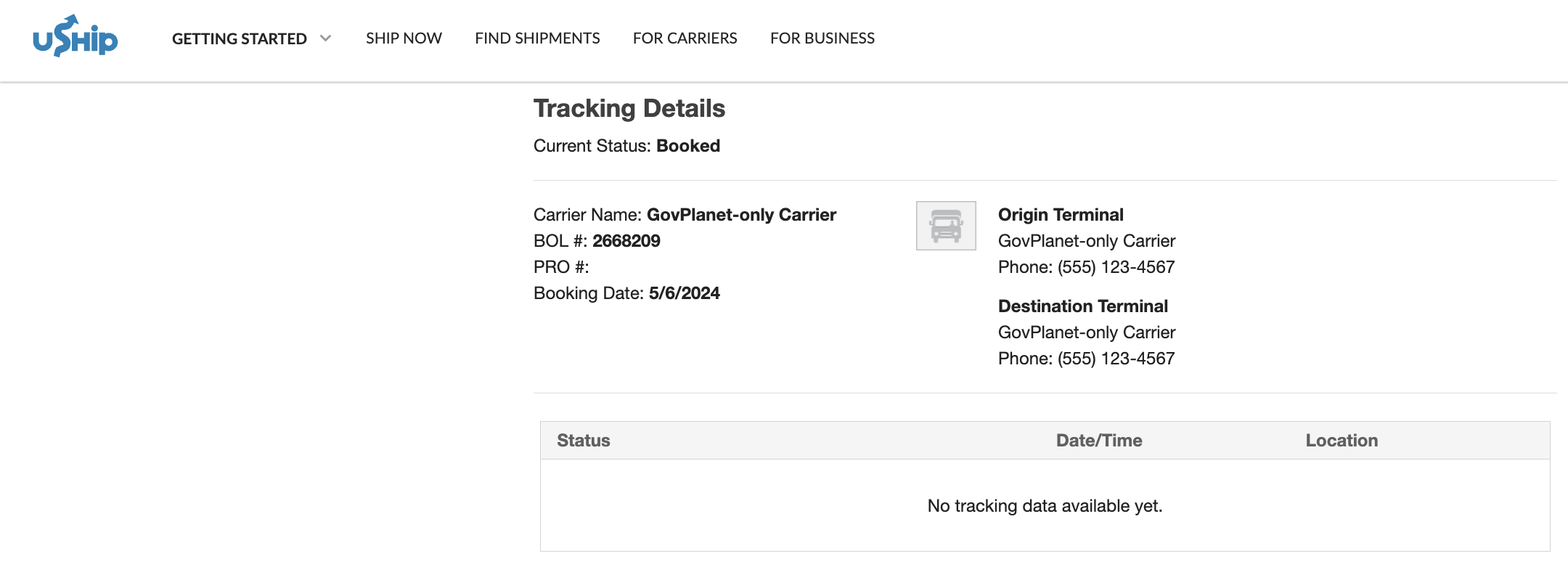Image resolution: width=1568 pixels, height=572 pixels.
Task: Click the Status column header
Action: [584, 441]
